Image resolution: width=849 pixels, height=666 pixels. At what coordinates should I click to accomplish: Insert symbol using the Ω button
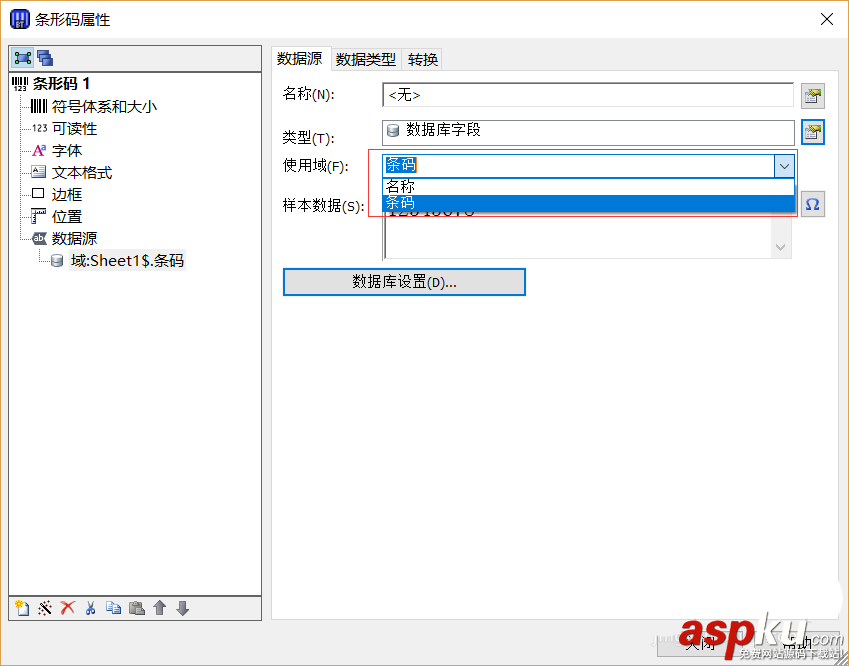(812, 203)
